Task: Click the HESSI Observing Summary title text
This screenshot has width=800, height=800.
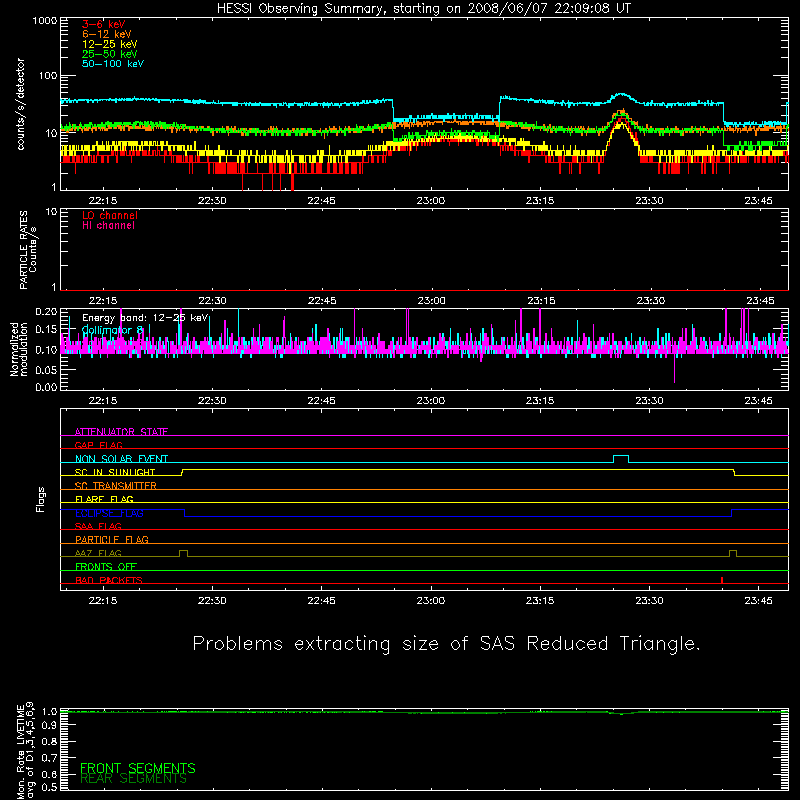Action: (424, 9)
